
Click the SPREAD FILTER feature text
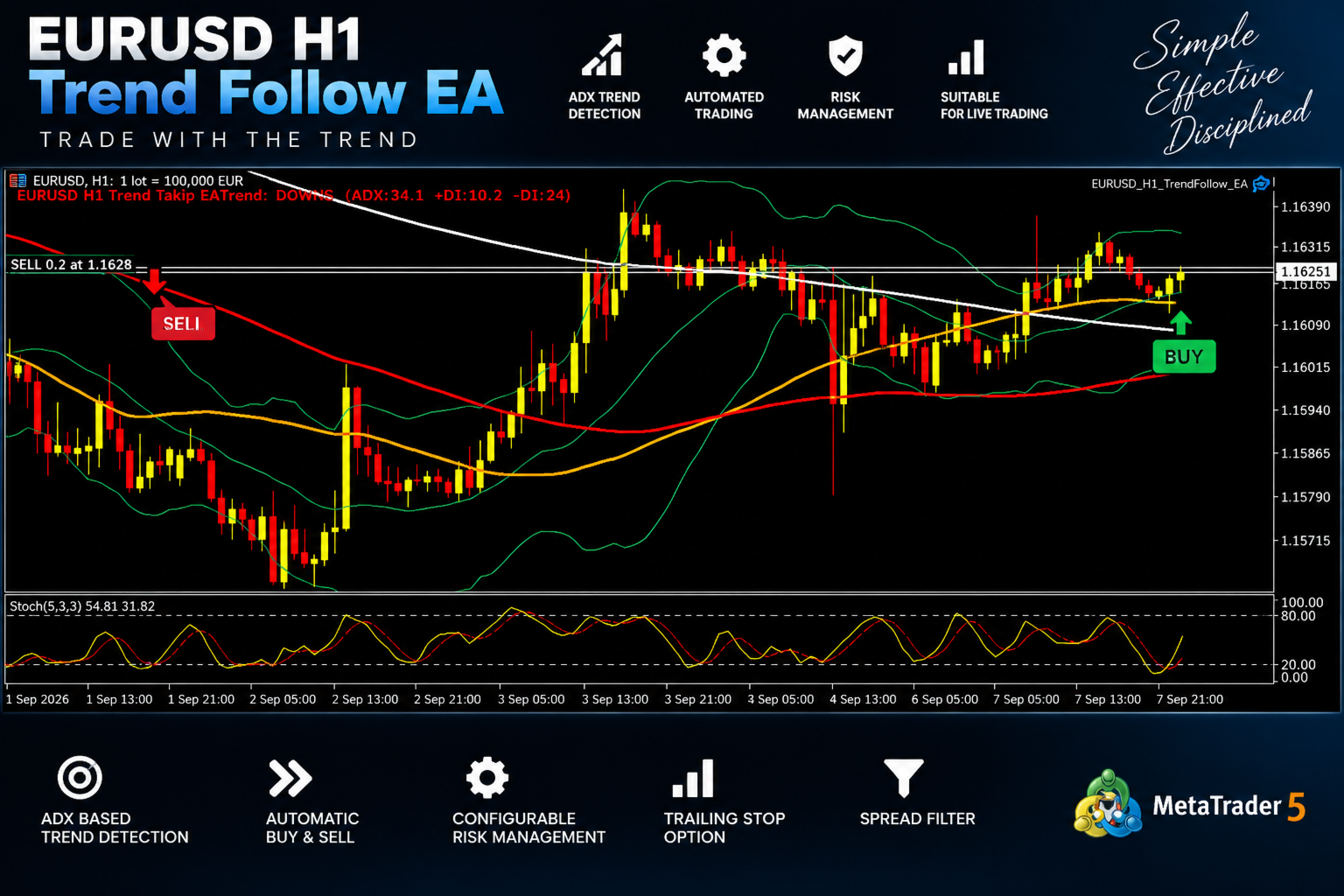click(917, 818)
